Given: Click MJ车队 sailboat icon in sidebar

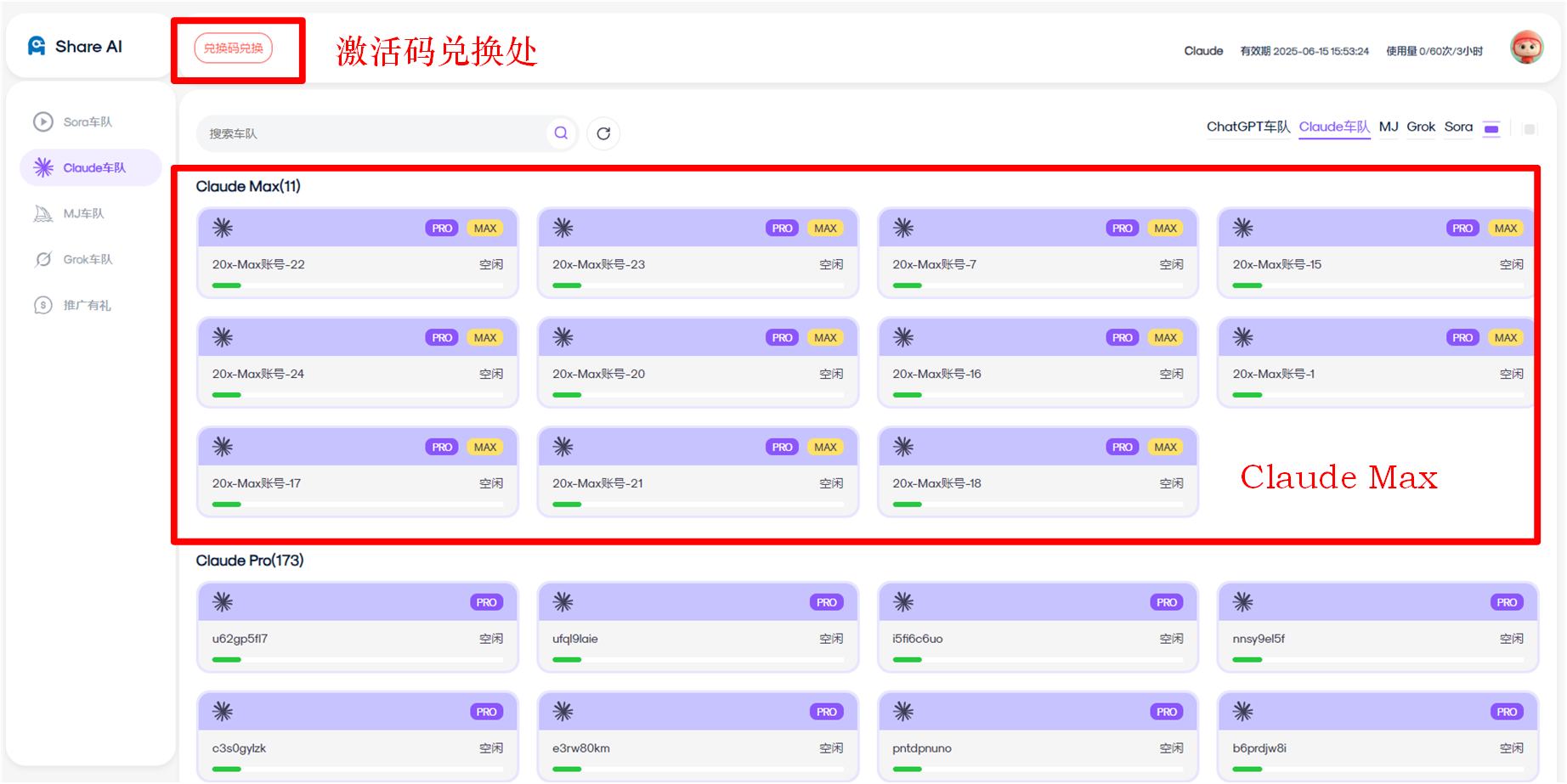Looking at the screenshot, I should pyautogui.click(x=43, y=213).
